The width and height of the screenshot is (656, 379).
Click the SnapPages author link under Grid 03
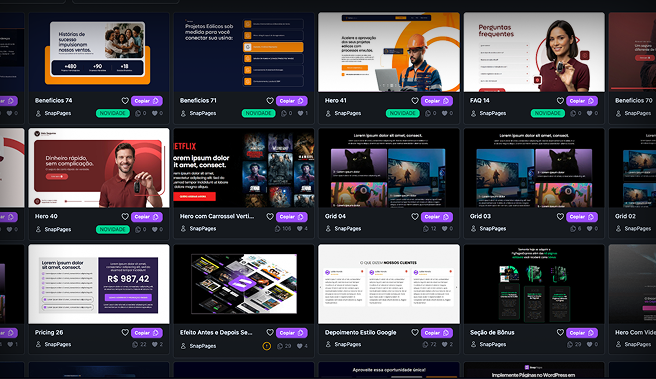(x=492, y=229)
